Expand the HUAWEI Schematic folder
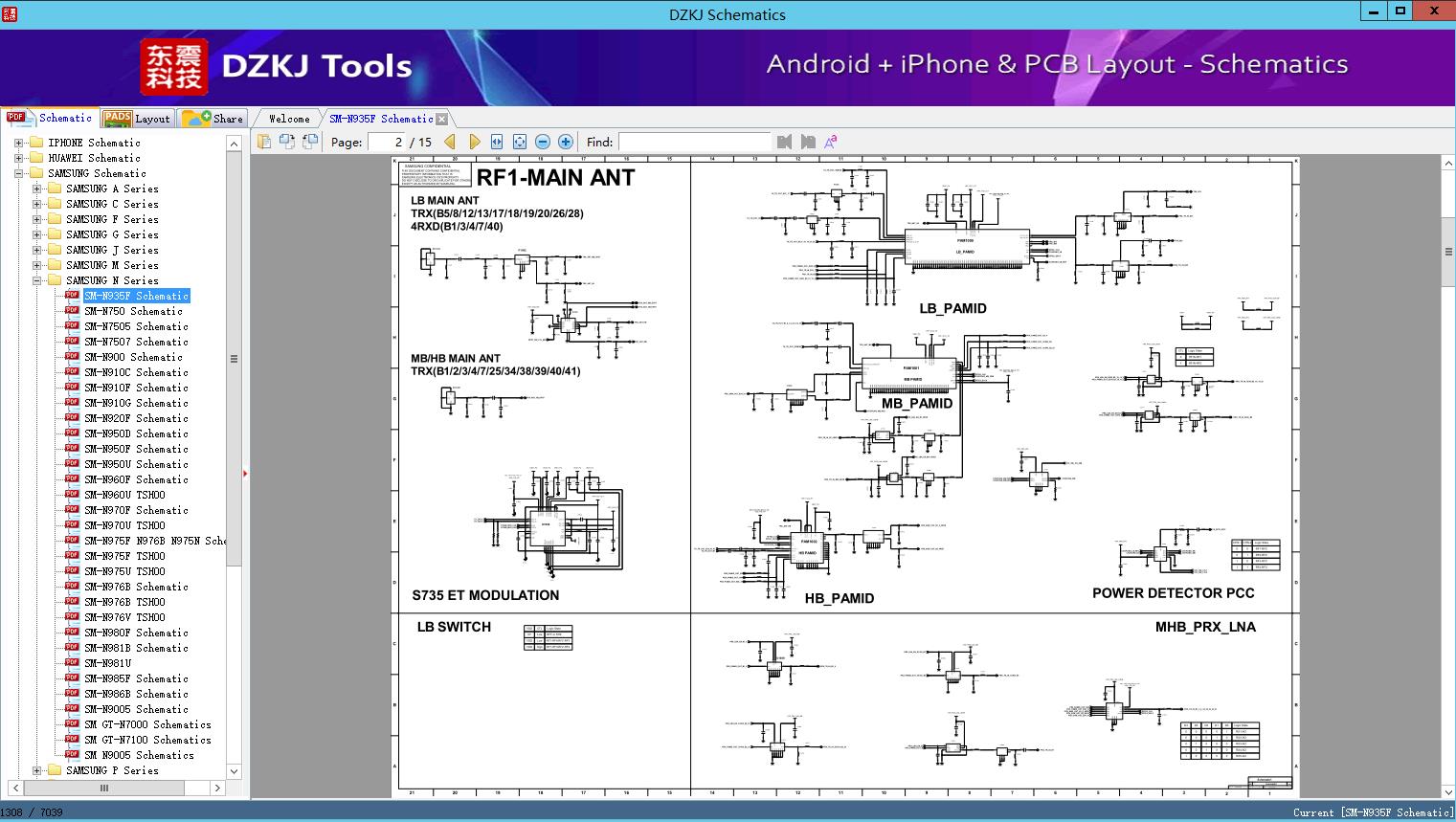The height and width of the screenshot is (822, 1456). click(19, 158)
